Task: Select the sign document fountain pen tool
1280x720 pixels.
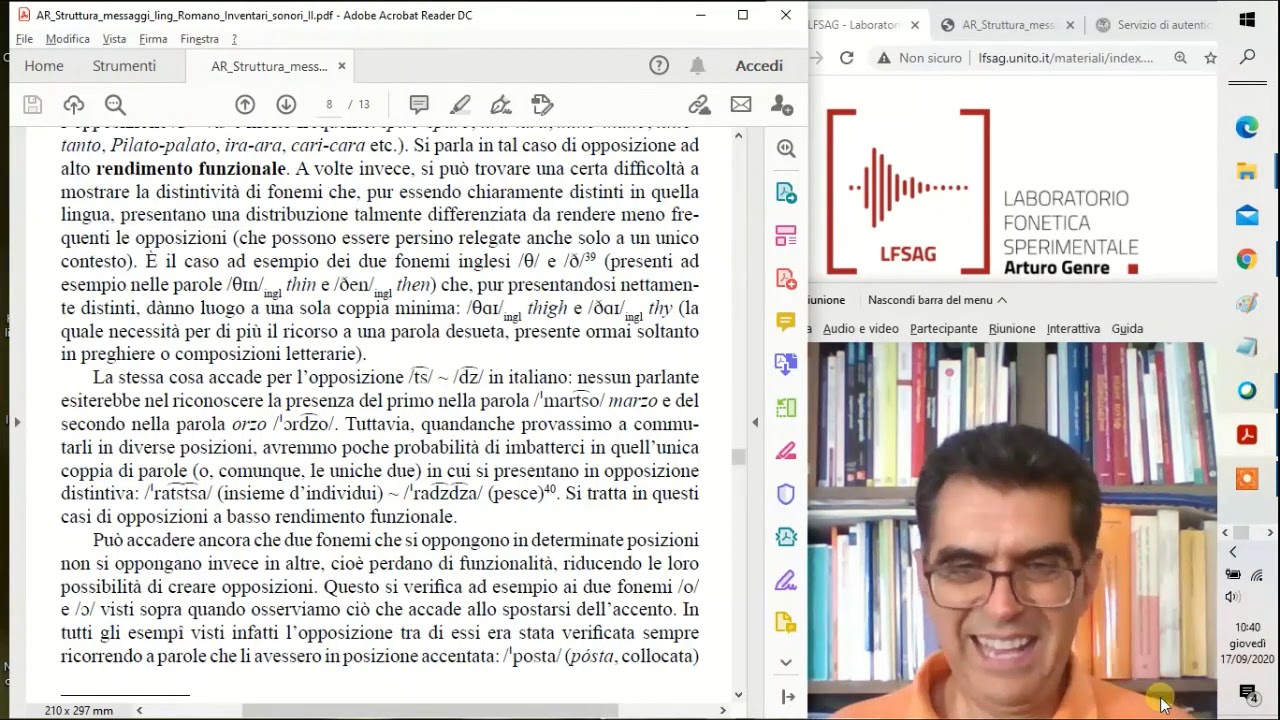Action: (x=501, y=105)
